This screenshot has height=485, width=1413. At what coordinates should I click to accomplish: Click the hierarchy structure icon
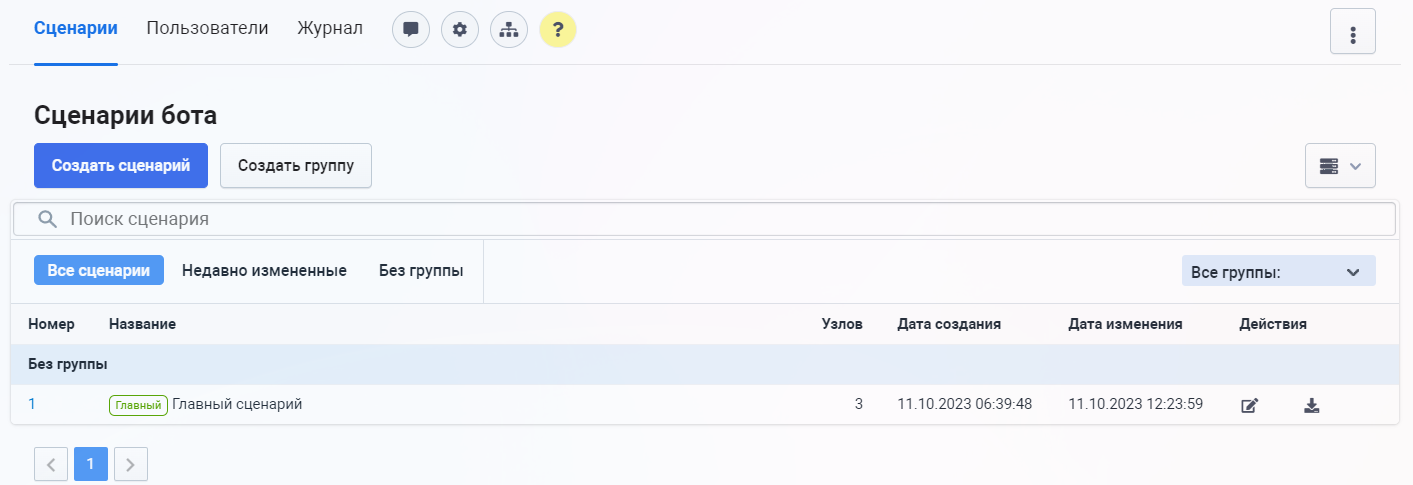coord(509,30)
